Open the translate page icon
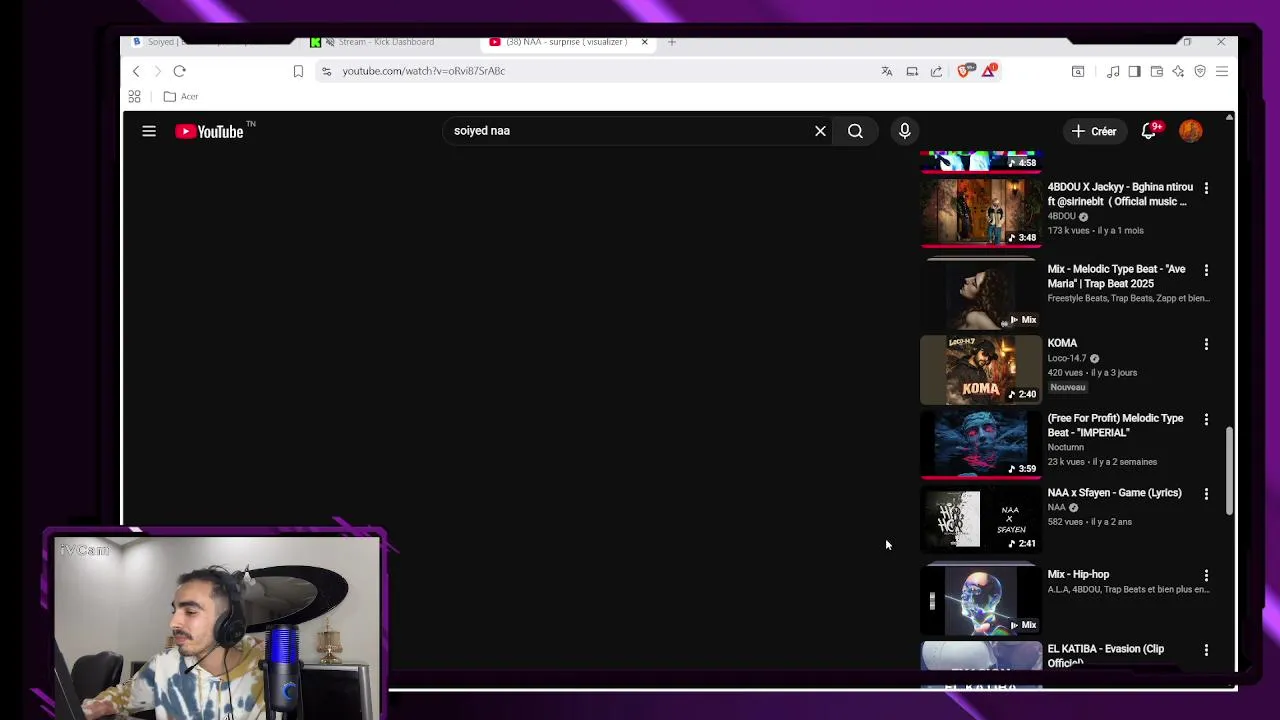Screen dimensions: 1280x720 click(x=887, y=71)
